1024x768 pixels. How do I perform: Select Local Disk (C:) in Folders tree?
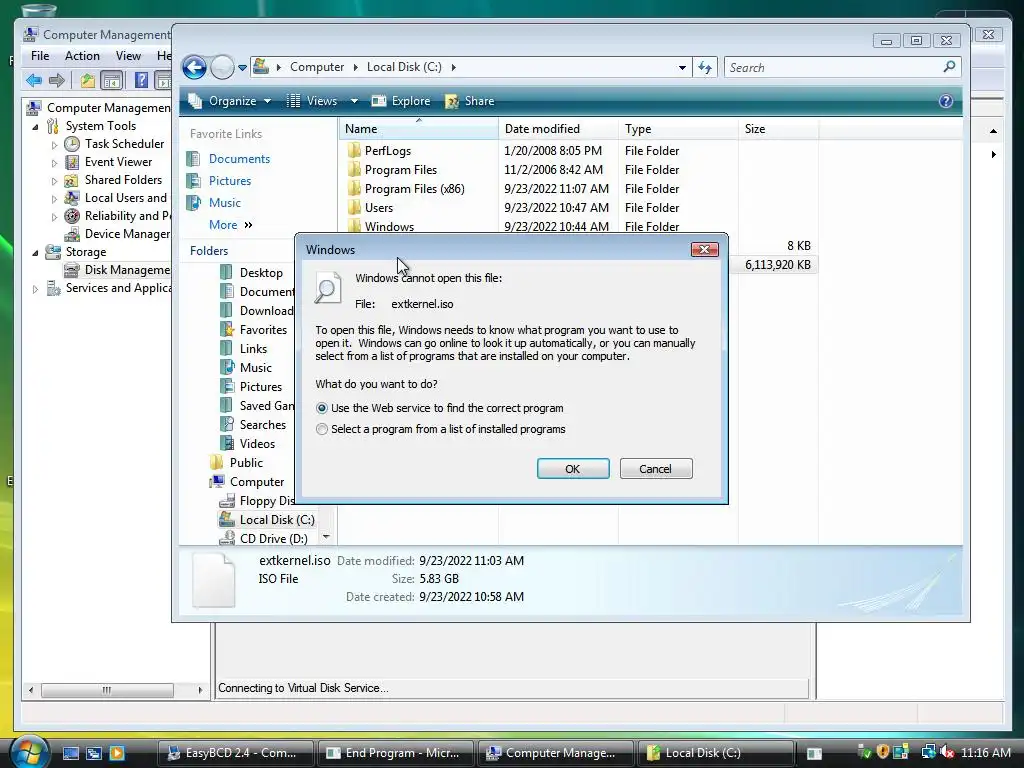coord(277,520)
